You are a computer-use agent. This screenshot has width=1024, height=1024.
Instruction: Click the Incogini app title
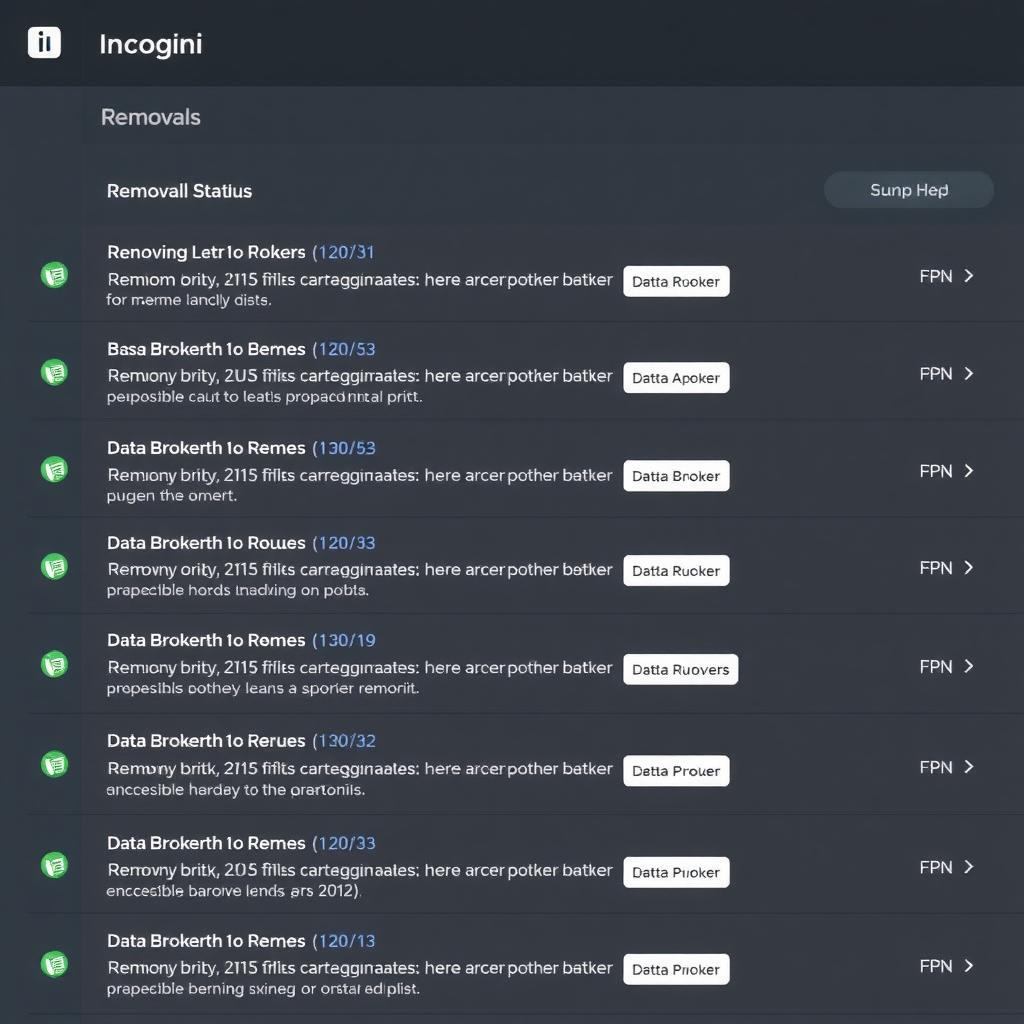point(151,44)
